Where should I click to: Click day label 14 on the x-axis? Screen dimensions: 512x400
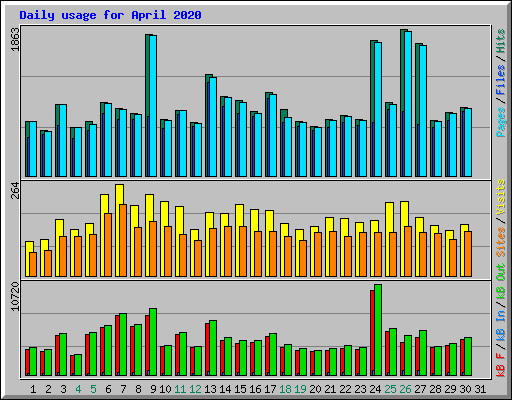coord(225,389)
